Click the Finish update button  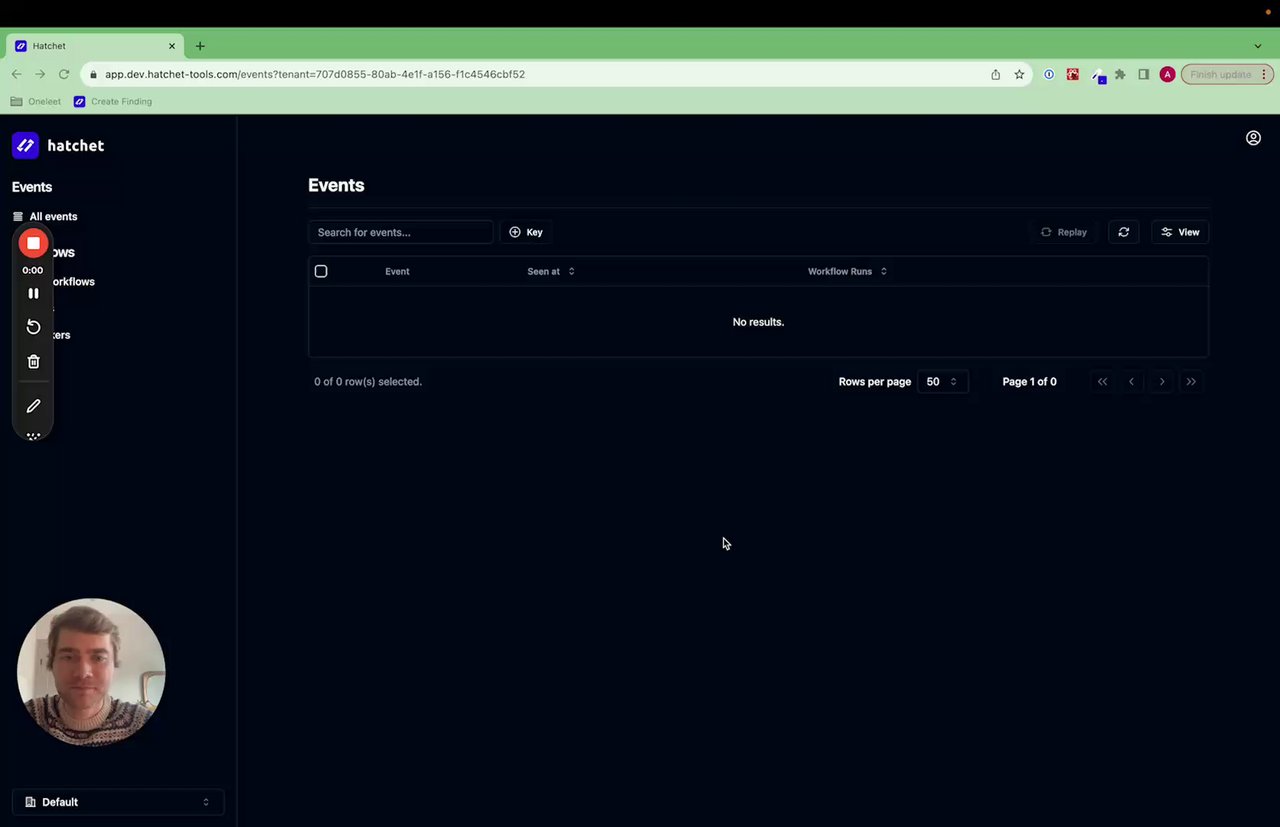[1227, 74]
